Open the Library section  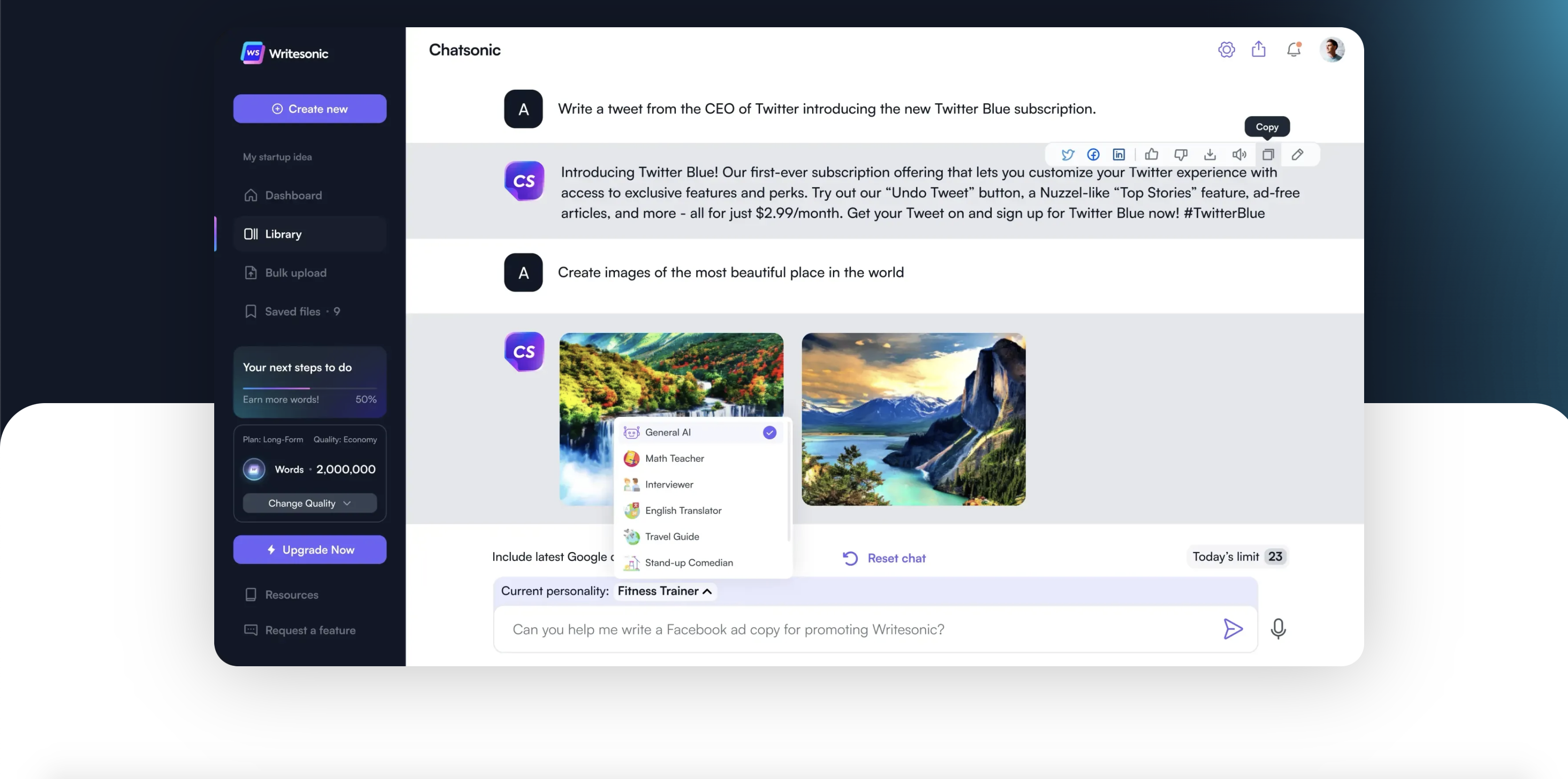coord(282,233)
